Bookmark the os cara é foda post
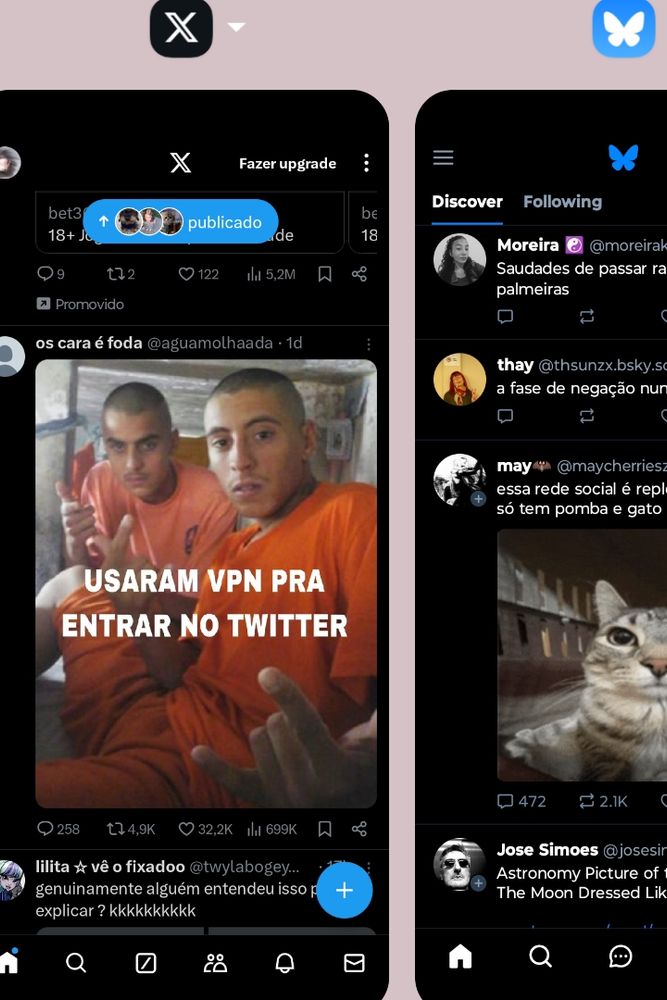 click(x=325, y=828)
